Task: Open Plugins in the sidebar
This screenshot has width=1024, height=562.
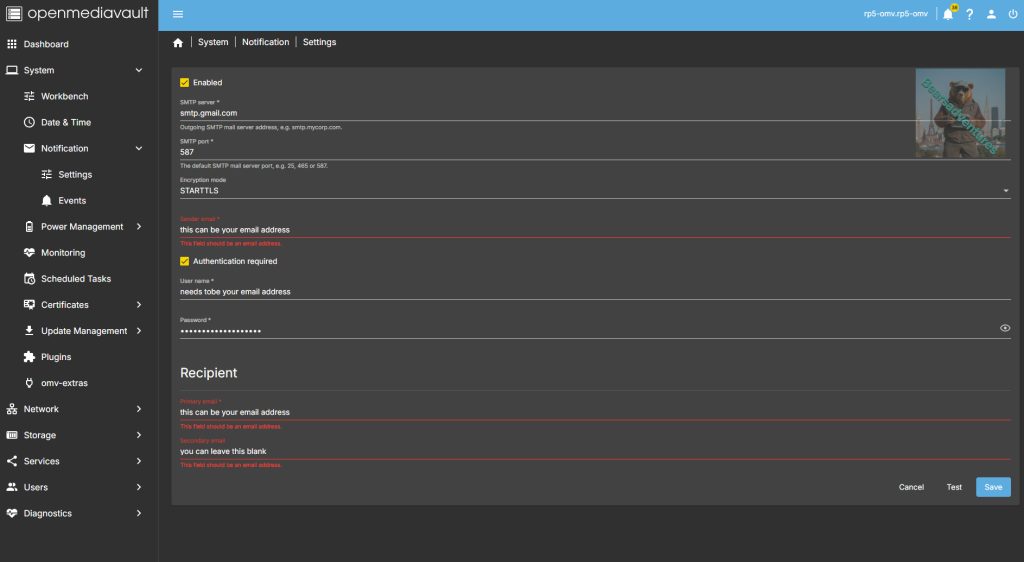Action: tap(56, 357)
